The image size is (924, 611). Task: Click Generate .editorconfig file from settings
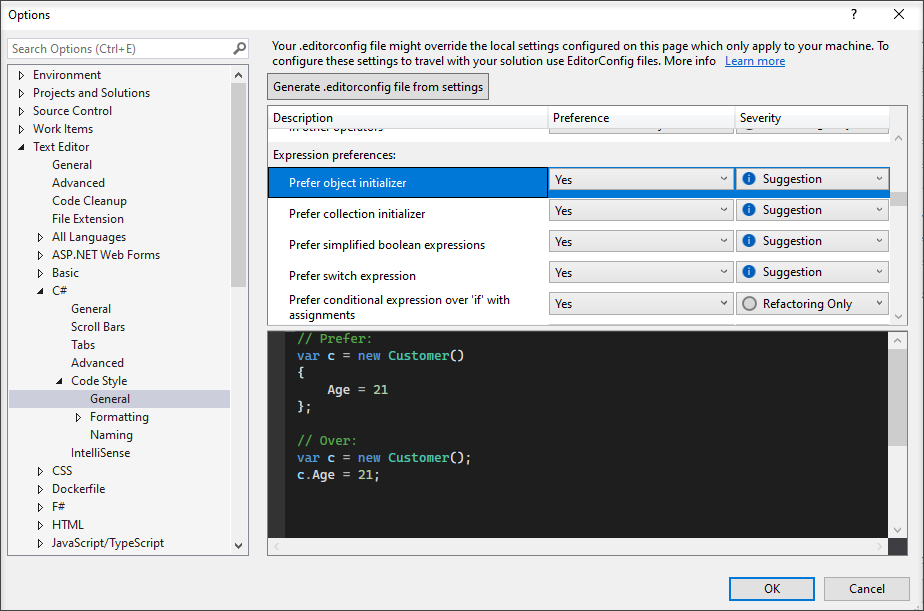pos(378,86)
